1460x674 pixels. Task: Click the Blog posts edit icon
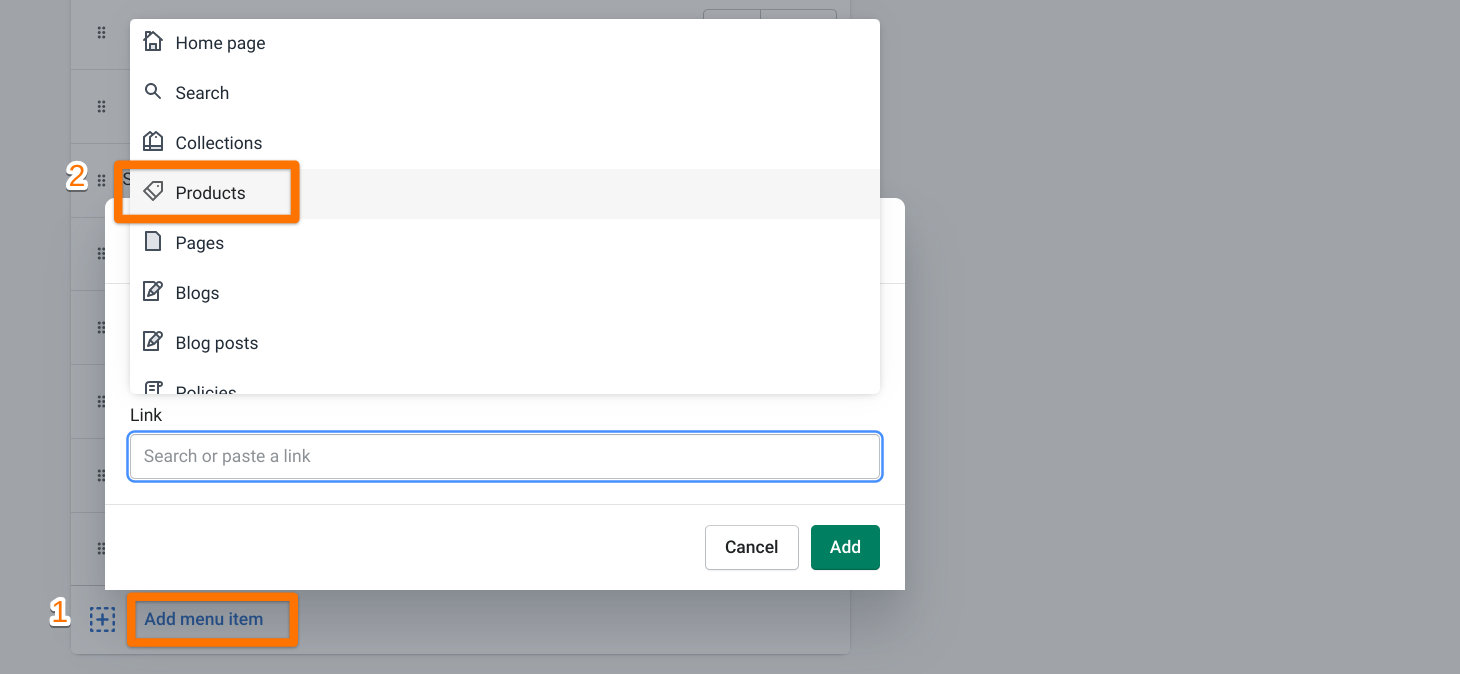tap(153, 342)
